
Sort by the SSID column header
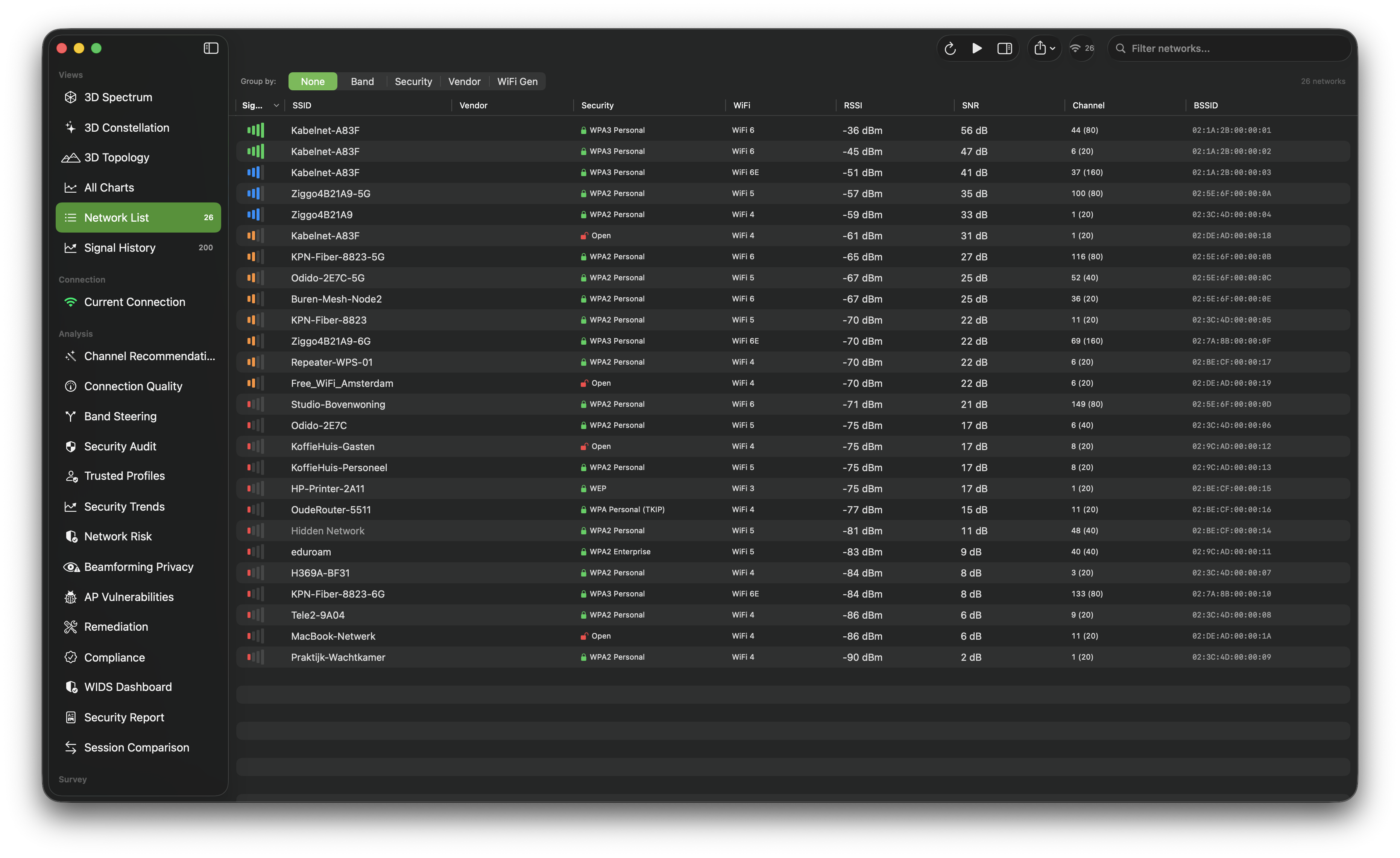[368, 105]
